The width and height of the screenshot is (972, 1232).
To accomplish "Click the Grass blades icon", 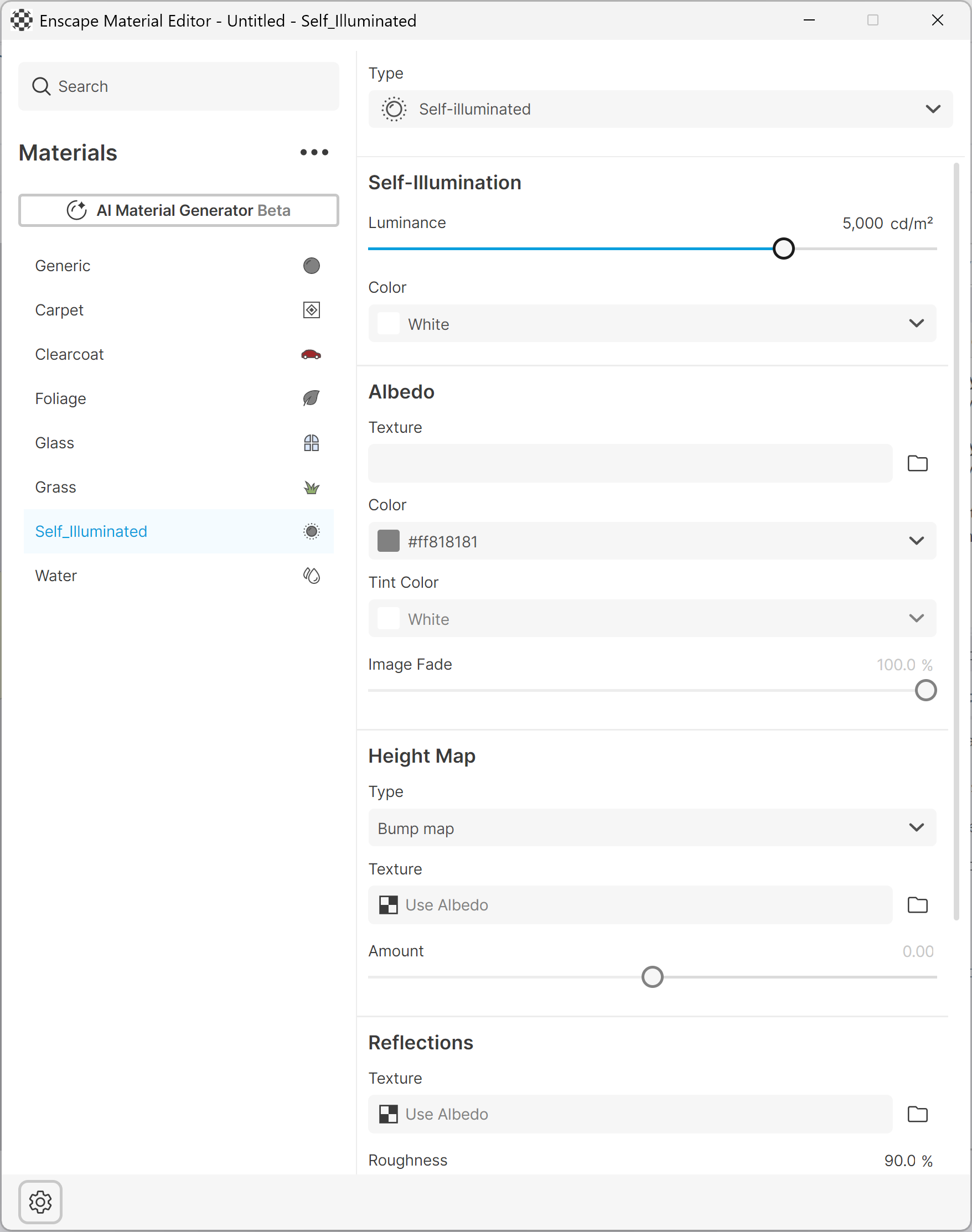I will [x=311, y=487].
